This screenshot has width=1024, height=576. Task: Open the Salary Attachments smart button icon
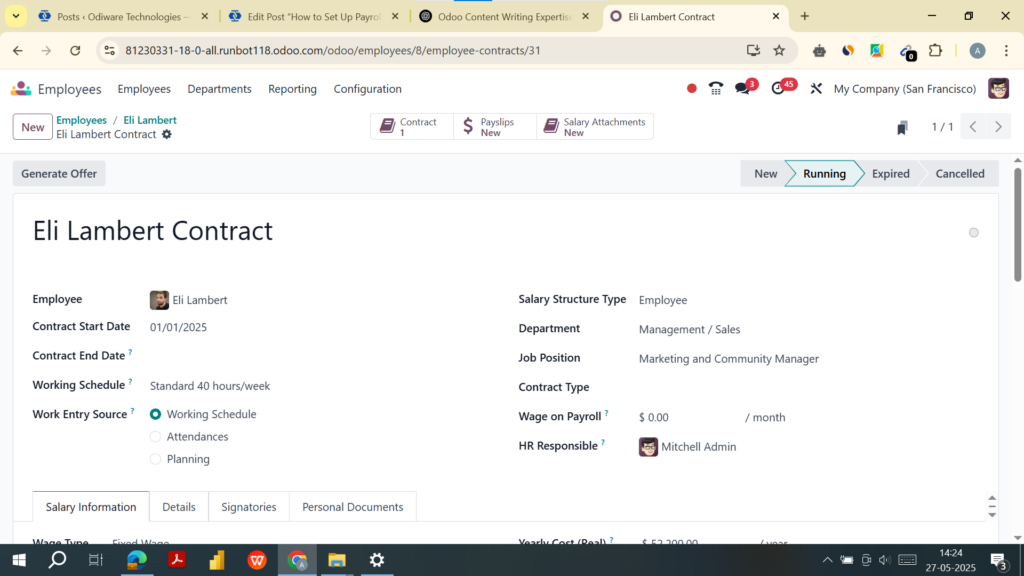coord(550,124)
